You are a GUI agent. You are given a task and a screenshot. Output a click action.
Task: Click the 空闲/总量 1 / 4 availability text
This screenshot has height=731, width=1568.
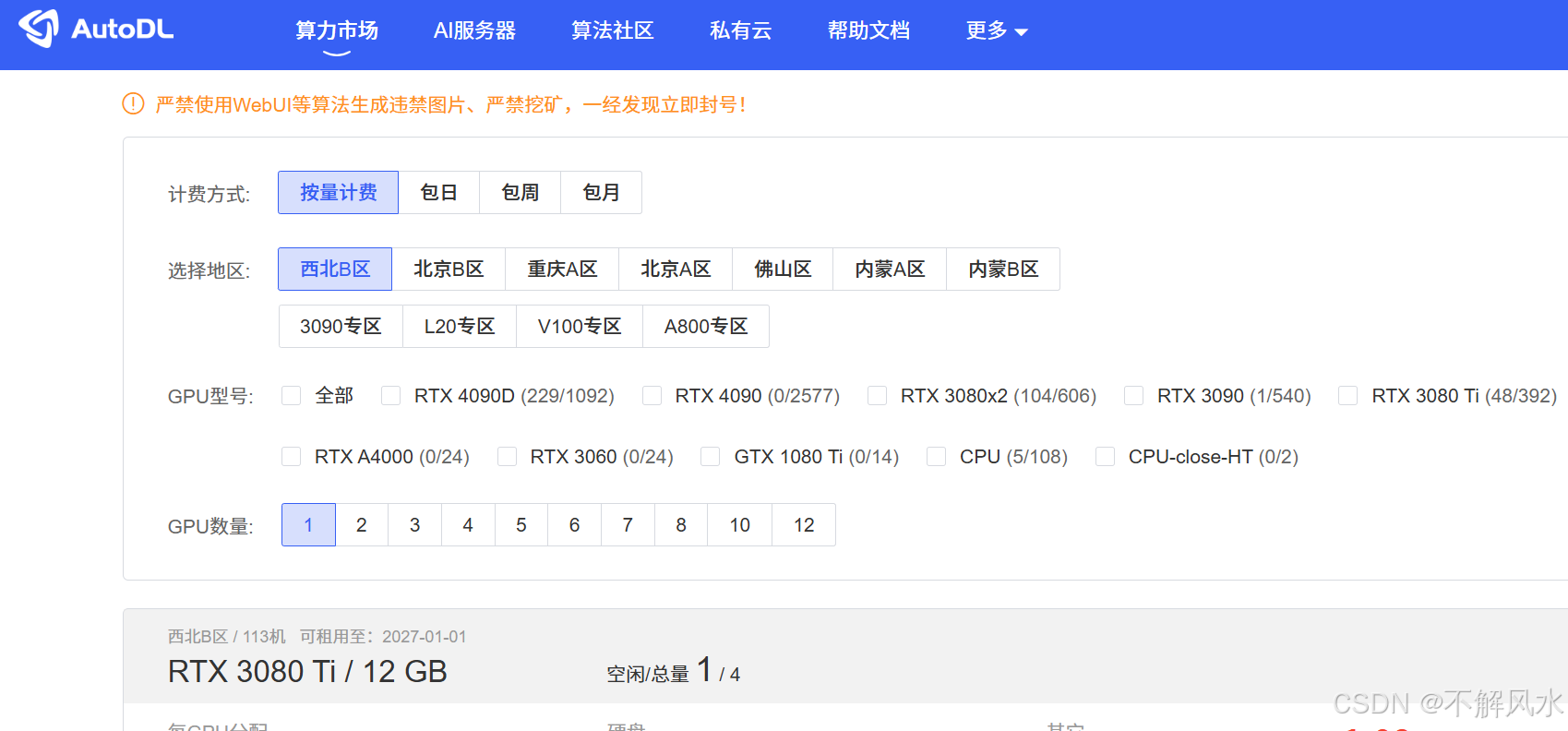point(673,671)
